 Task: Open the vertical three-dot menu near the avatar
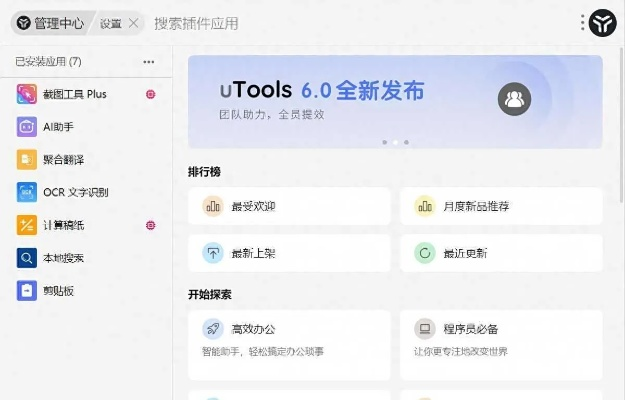point(583,23)
